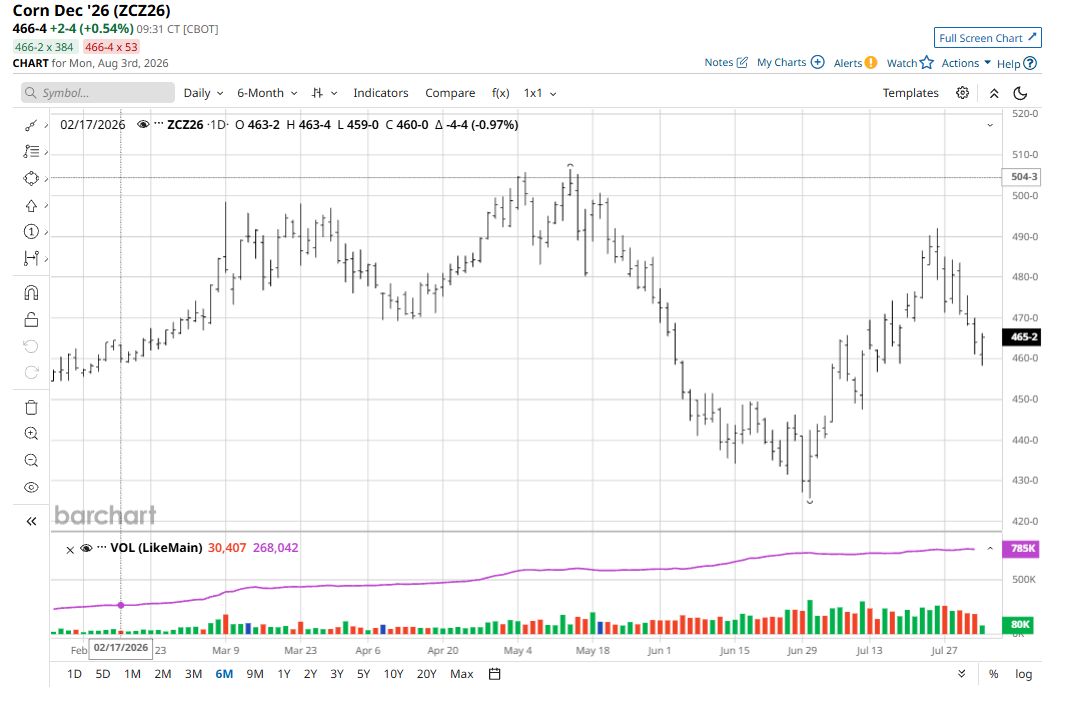The width and height of the screenshot is (1069, 719).
Task: Toggle drawings visibility eye in sidebar
Action: 31,487
